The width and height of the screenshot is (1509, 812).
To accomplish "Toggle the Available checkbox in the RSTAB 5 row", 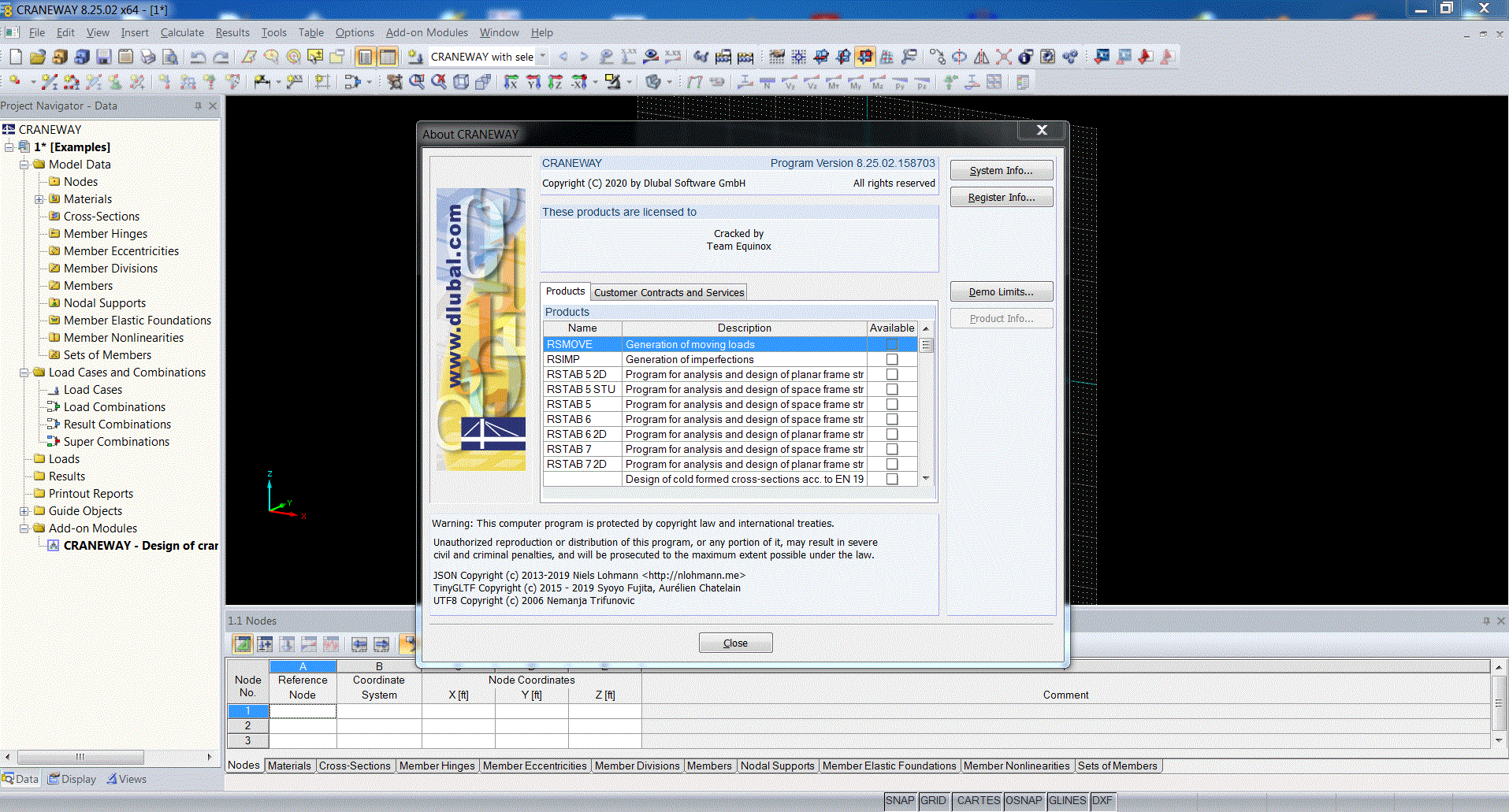I will coord(892,404).
